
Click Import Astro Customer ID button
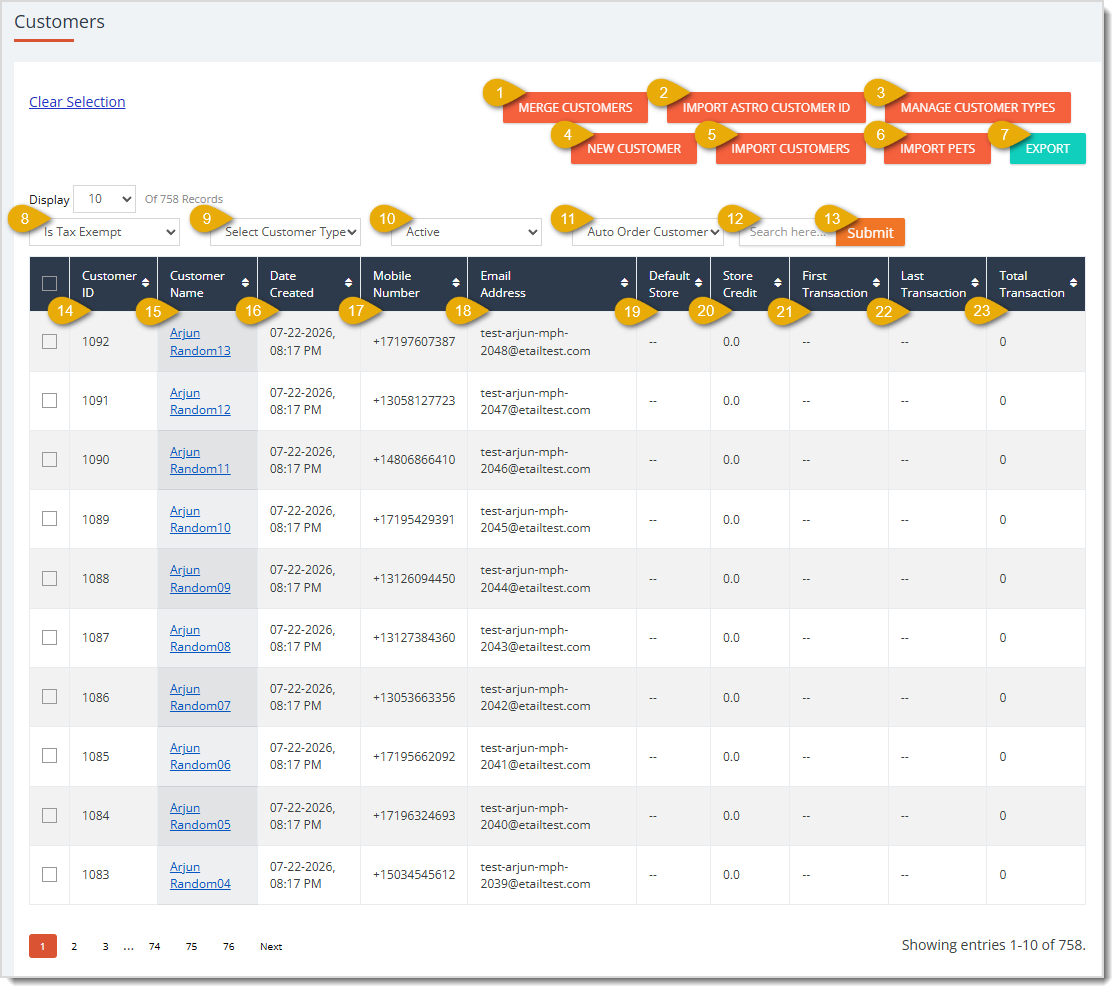coord(766,108)
